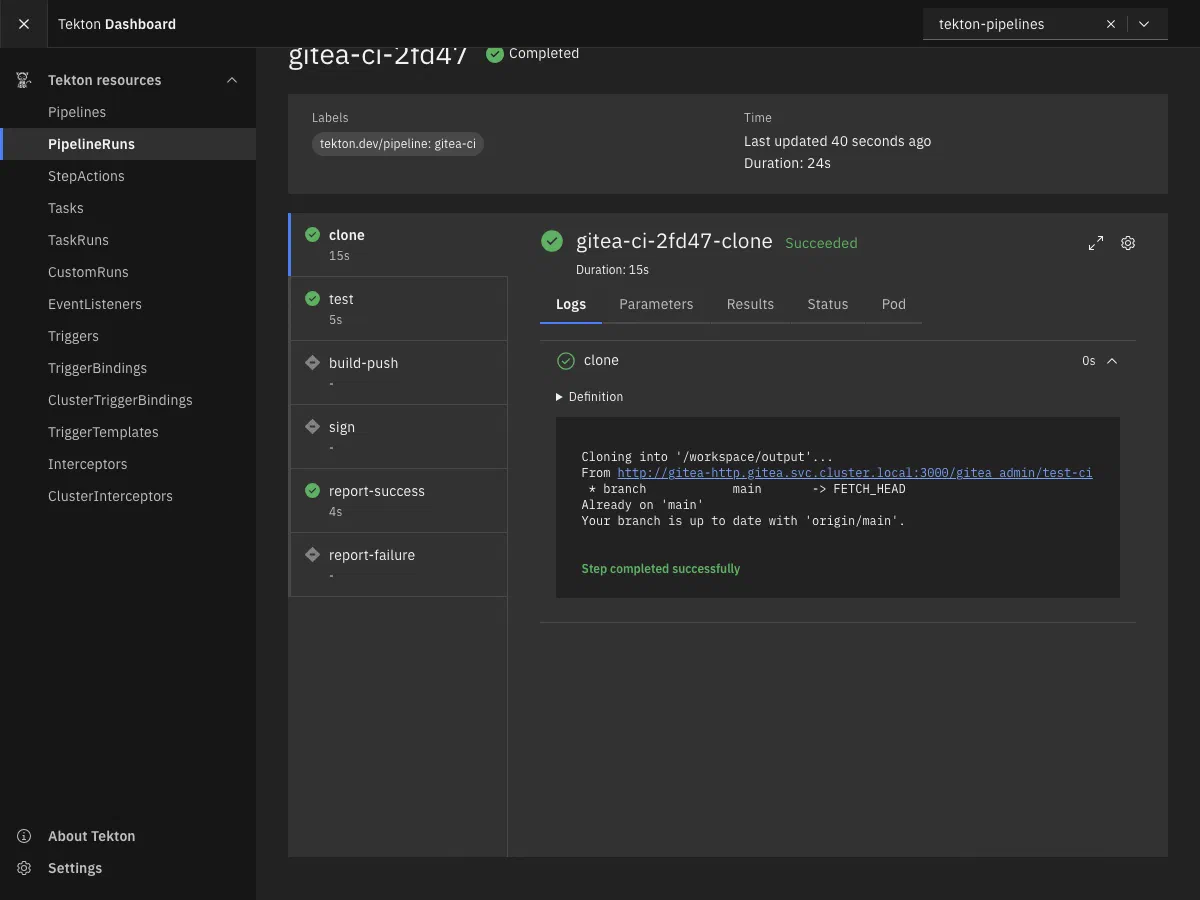Switch to the Results tab
Viewport: 1200px width, 900px height.
pyautogui.click(x=750, y=304)
